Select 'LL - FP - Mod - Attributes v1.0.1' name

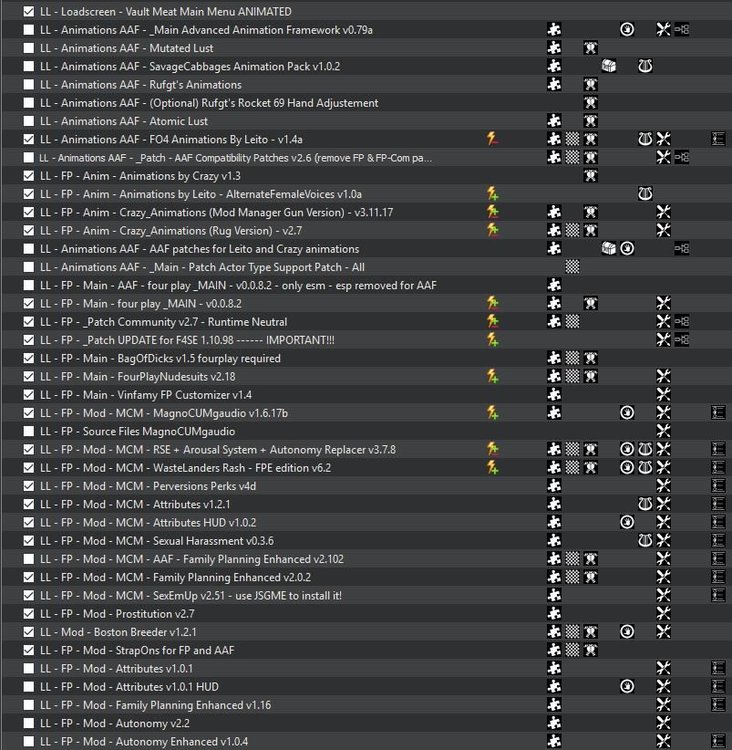click(117, 669)
